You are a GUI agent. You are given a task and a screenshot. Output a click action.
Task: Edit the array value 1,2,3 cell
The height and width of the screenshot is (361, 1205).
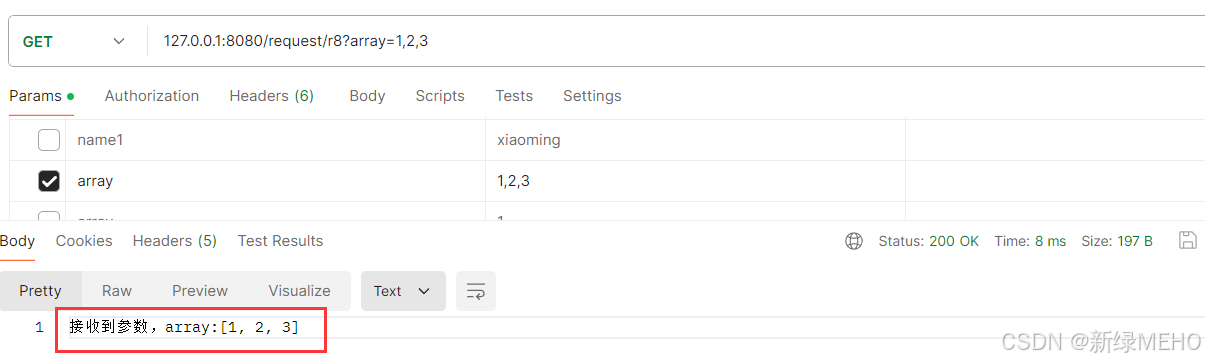[695, 181]
